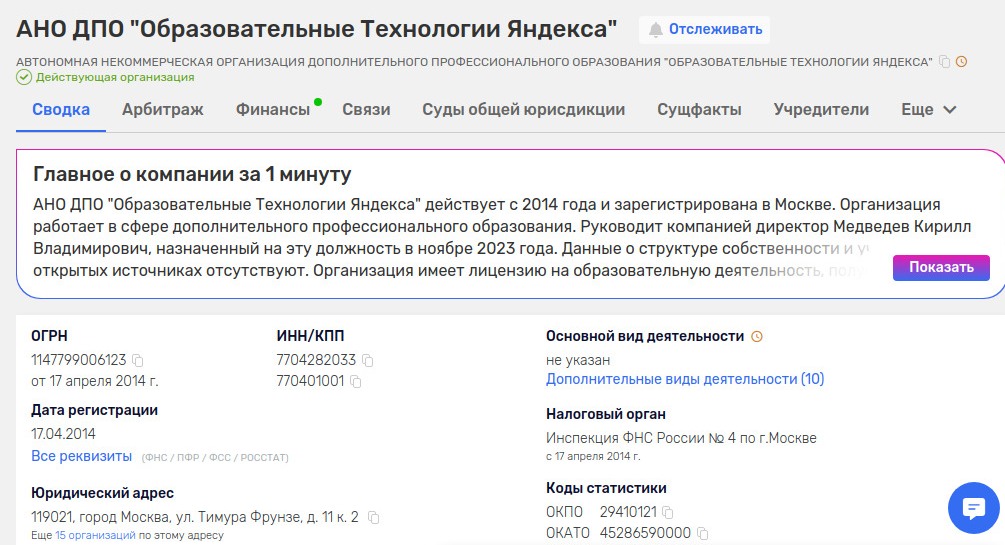This screenshot has width=1005, height=545.
Task: Copy the ОКАТО code 45286590000
Action: (x=702, y=533)
